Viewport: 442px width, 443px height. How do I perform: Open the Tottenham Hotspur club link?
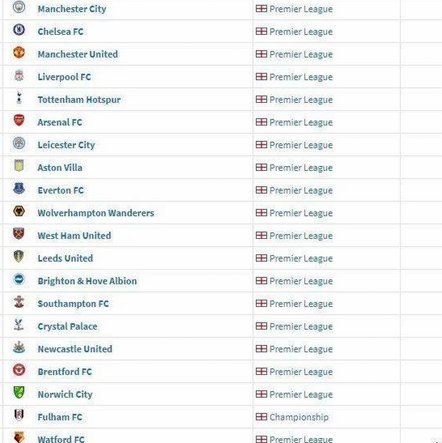coord(79,100)
